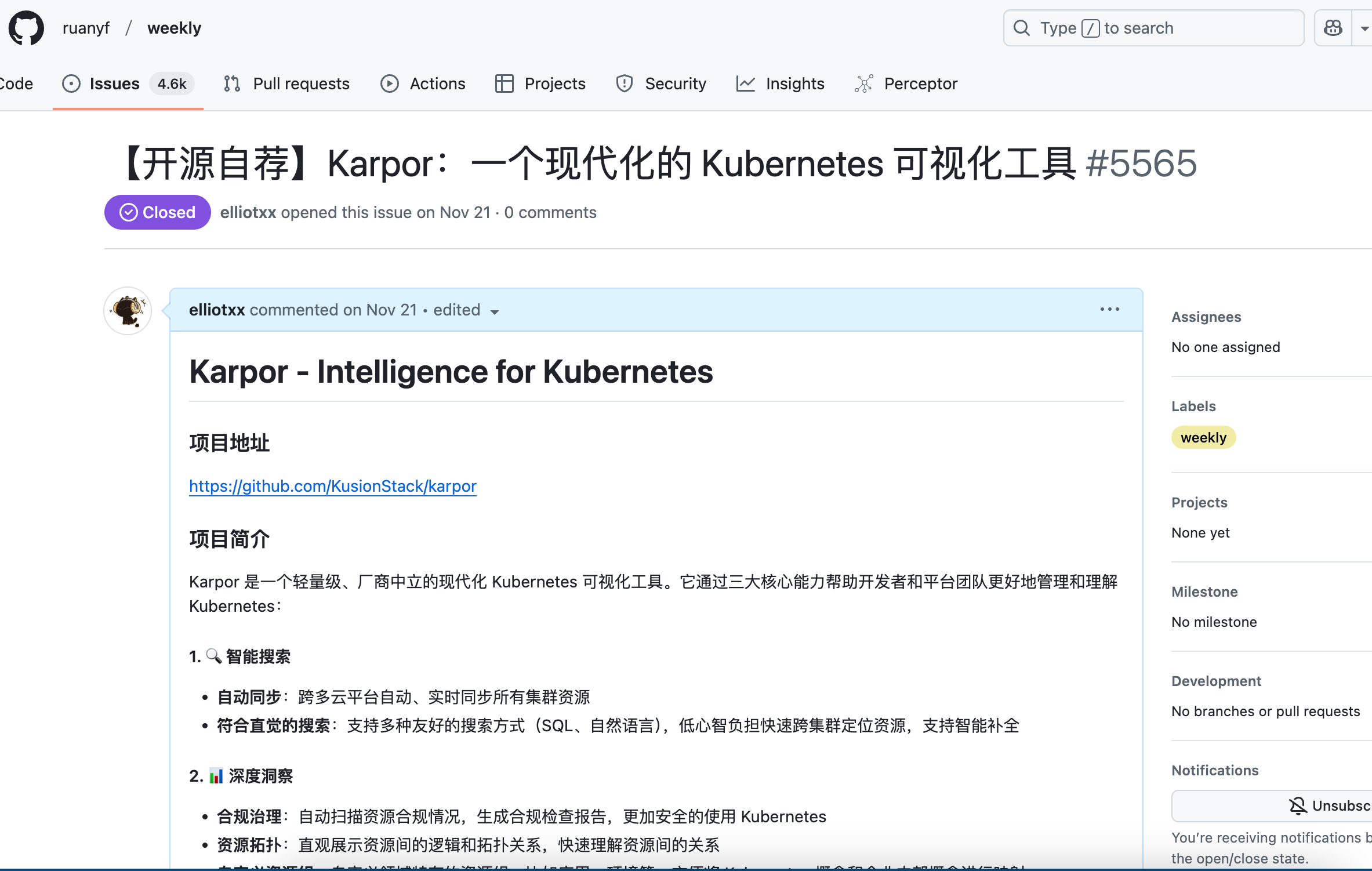1372x871 pixels.
Task: Click the search magnifier icon
Action: [x=1022, y=28]
